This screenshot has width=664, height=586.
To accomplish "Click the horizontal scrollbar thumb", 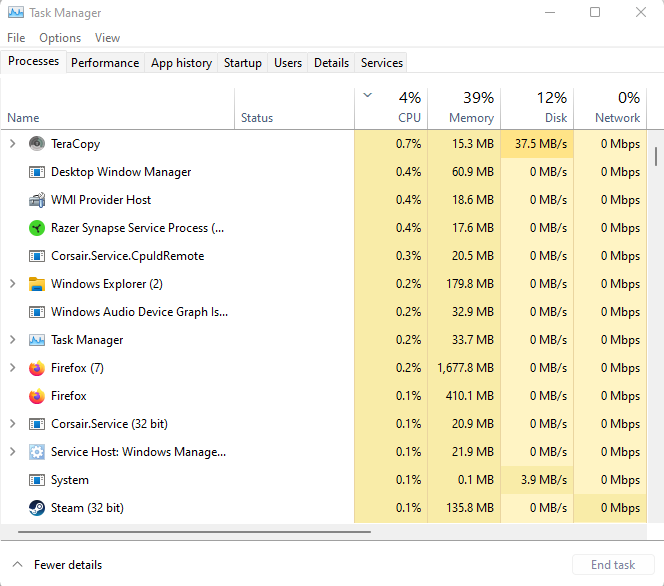I will (194, 532).
